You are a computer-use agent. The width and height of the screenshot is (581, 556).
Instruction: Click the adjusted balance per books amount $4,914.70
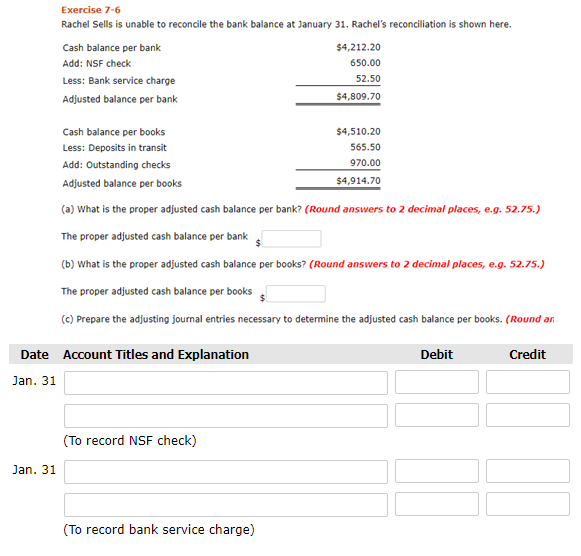pyautogui.click(x=358, y=180)
